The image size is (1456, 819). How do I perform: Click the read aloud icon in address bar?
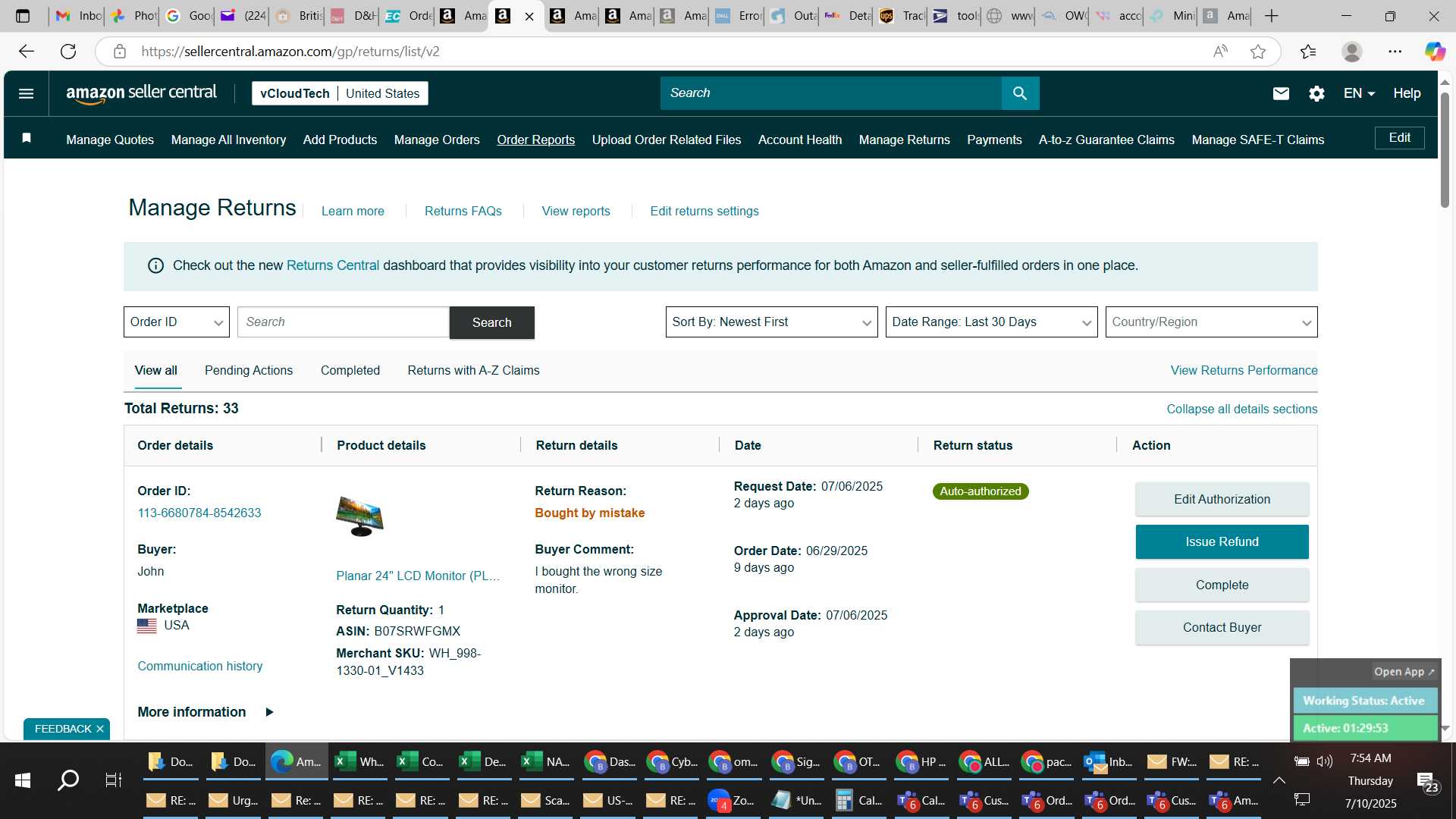coord(1220,52)
